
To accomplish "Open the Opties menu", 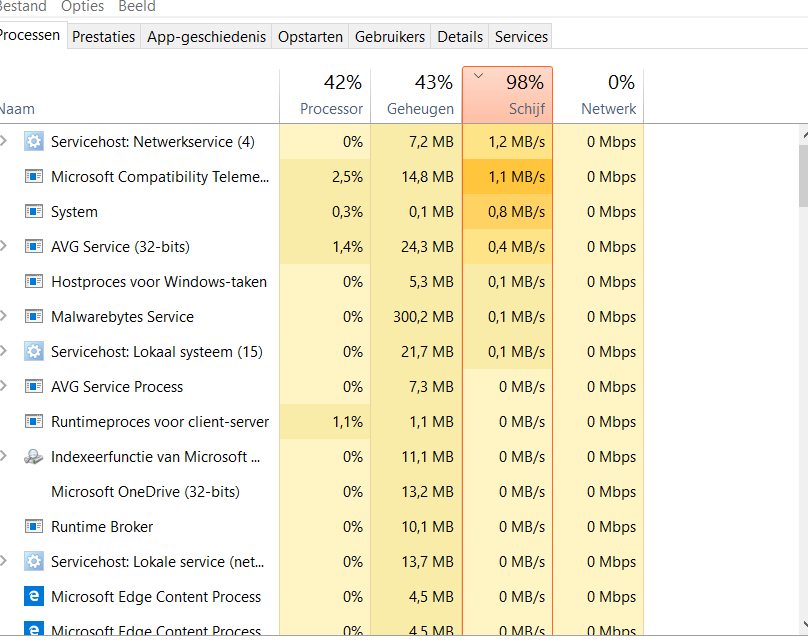I will (x=82, y=7).
